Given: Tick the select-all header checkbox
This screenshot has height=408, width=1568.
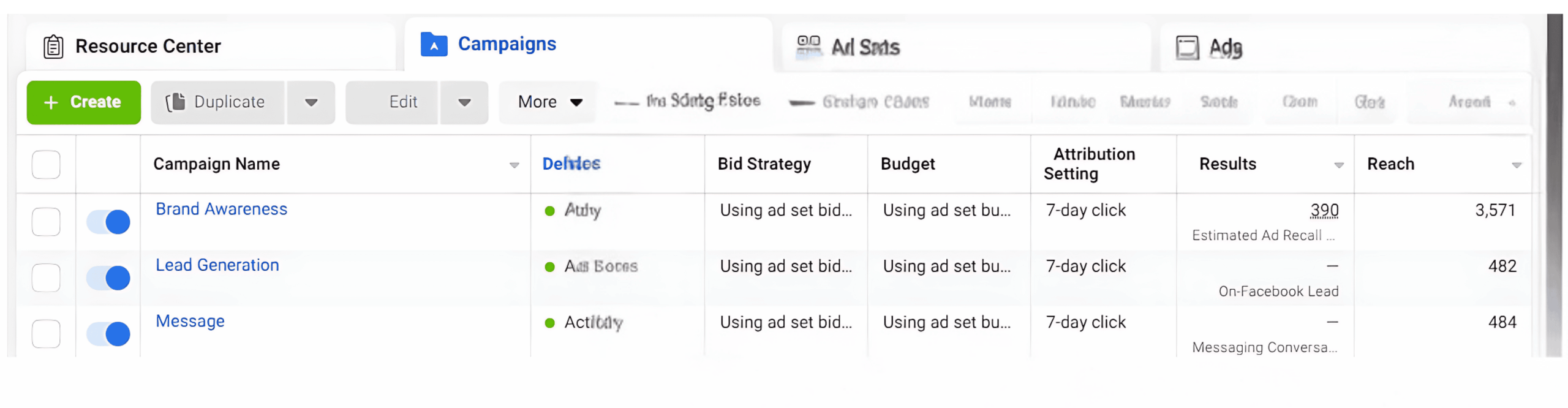Looking at the screenshot, I should coord(46,165).
